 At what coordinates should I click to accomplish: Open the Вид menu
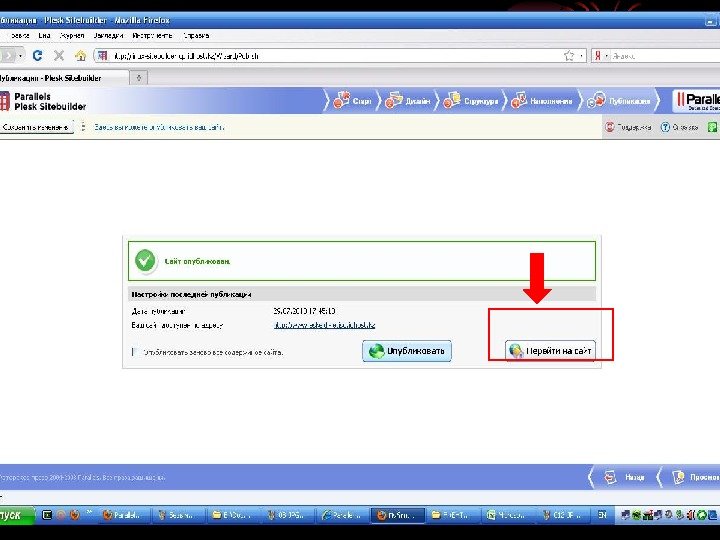(x=45, y=35)
